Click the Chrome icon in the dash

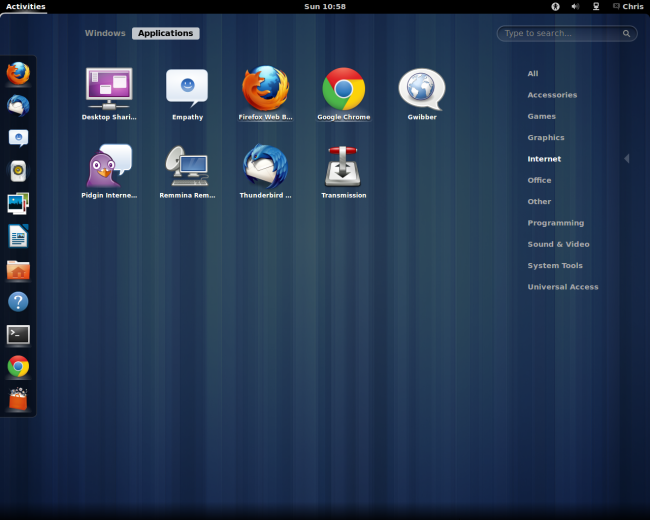pyautogui.click(x=18, y=367)
